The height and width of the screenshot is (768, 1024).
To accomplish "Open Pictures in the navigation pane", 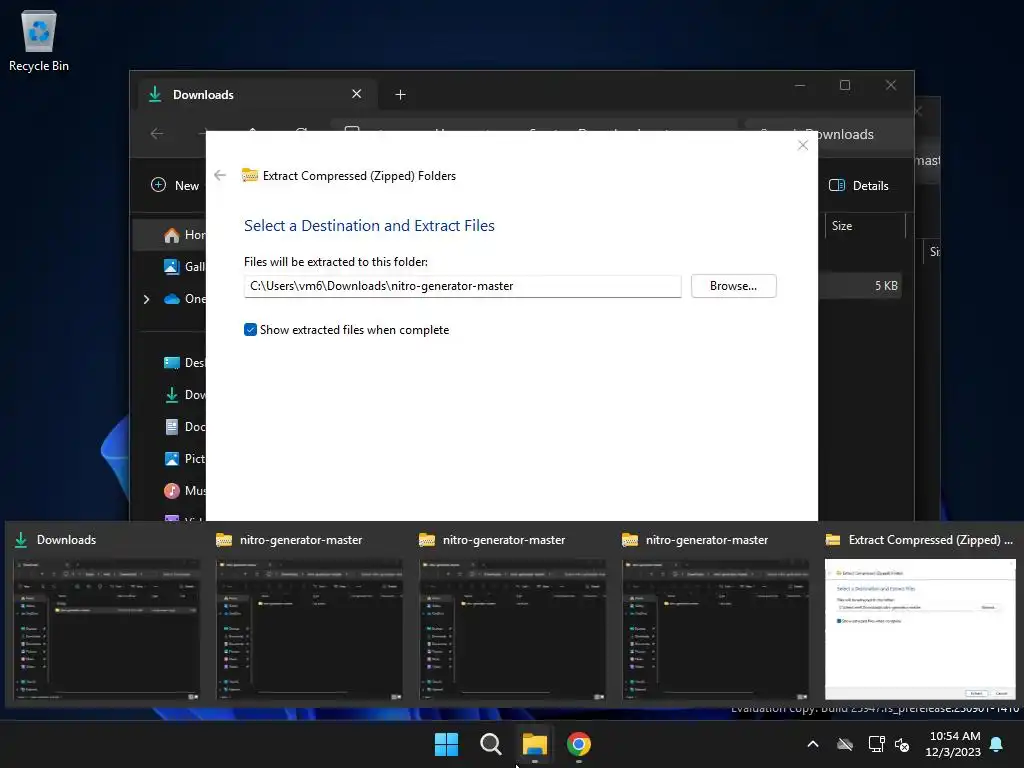I will (184, 458).
